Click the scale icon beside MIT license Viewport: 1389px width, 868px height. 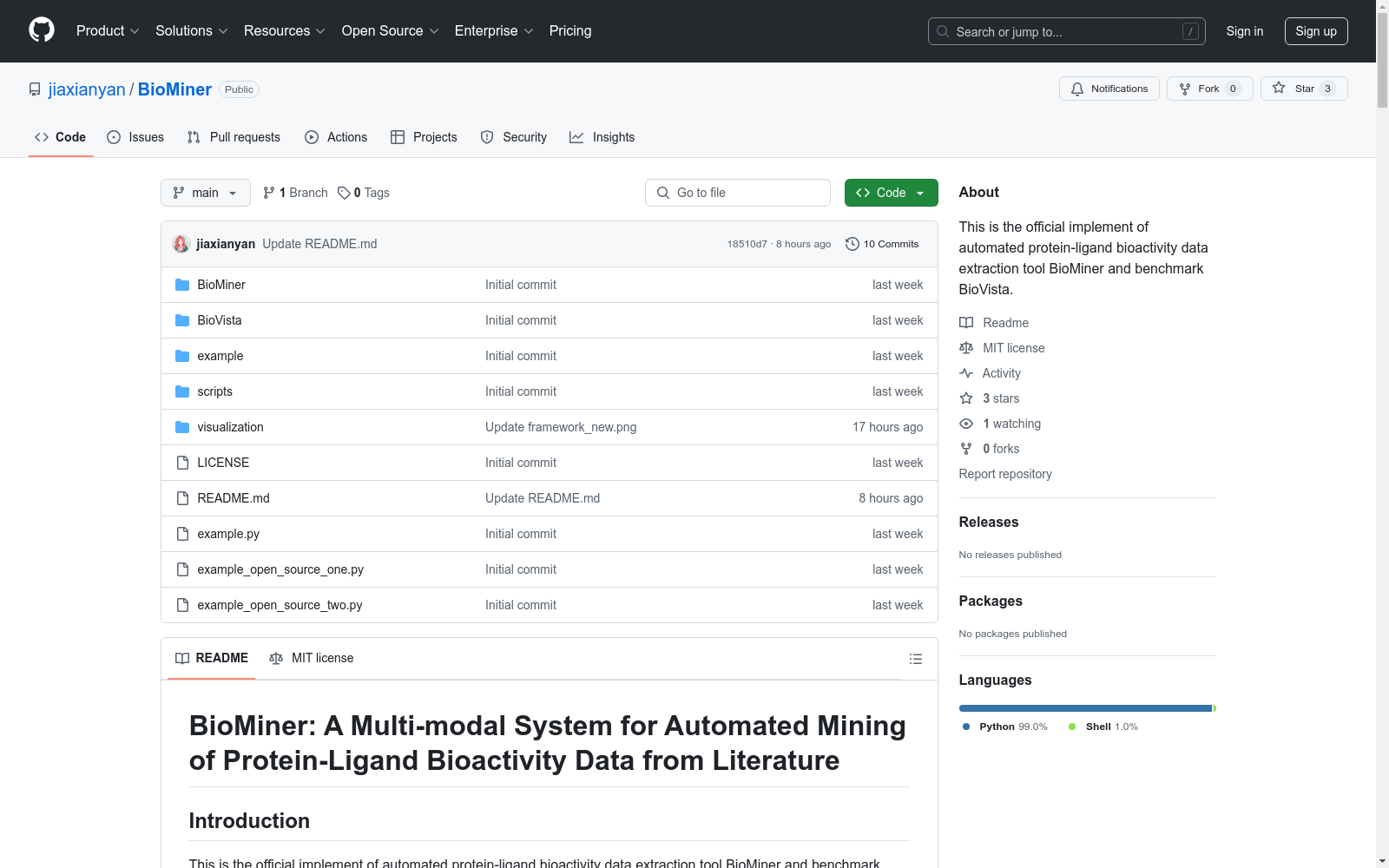[966, 348]
